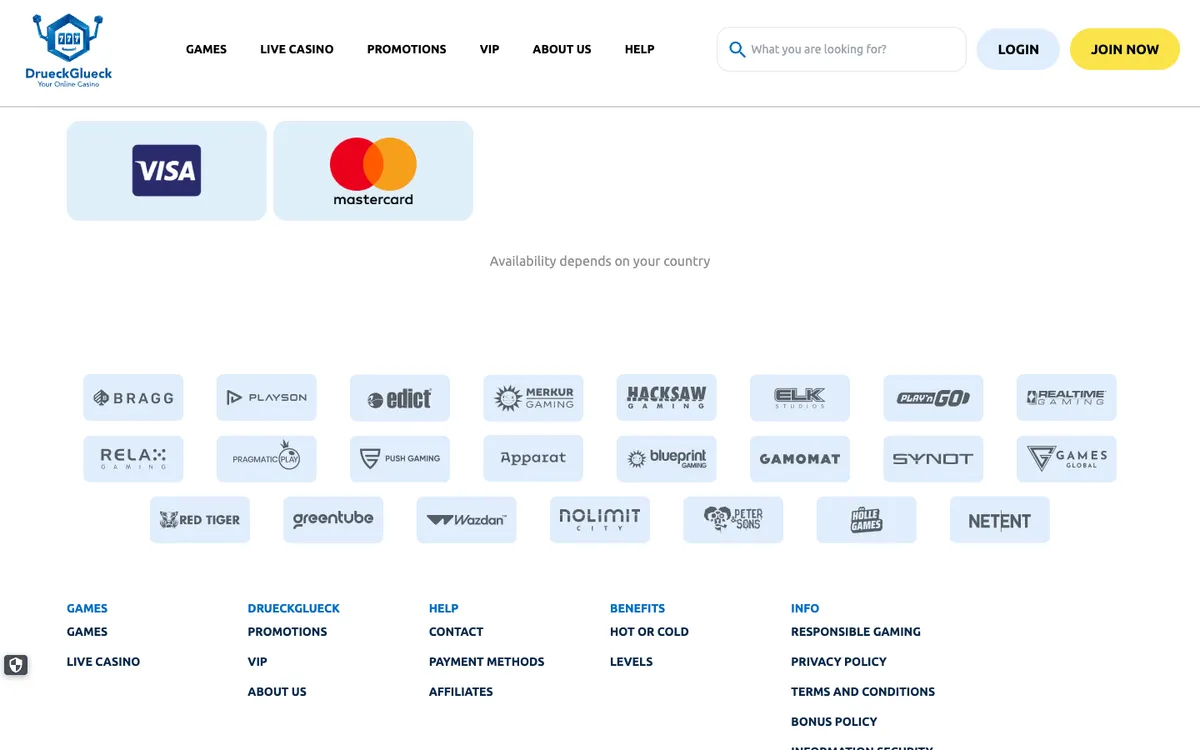
Task: Open footer RESPONSIBLE GAMING link
Action: click(856, 632)
